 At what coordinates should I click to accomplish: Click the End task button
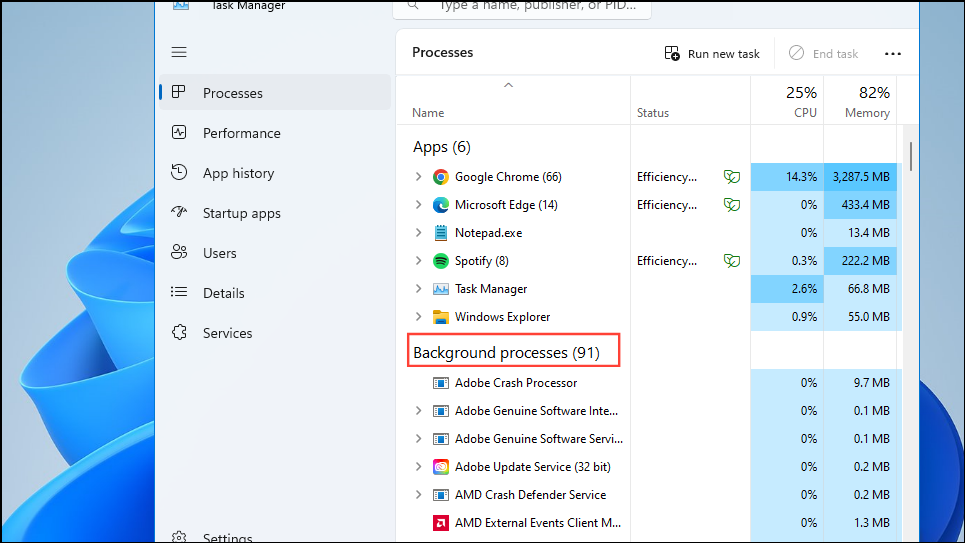[823, 54]
